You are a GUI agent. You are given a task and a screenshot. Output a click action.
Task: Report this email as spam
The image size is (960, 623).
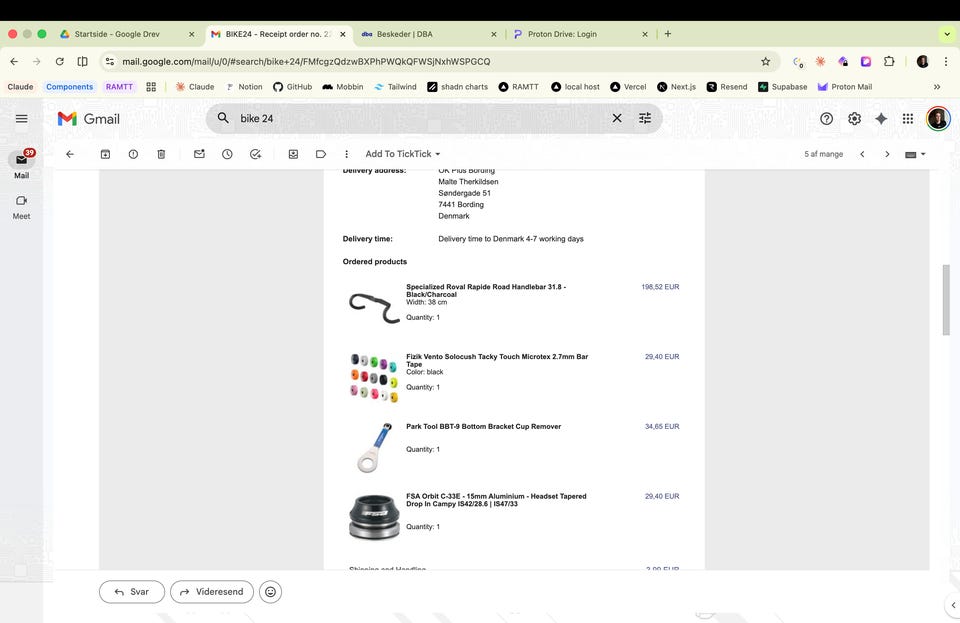pos(133,154)
